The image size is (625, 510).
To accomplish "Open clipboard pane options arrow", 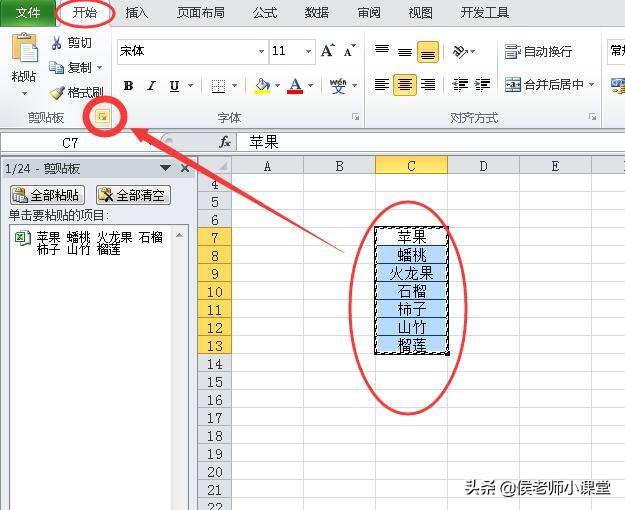I will [165, 168].
